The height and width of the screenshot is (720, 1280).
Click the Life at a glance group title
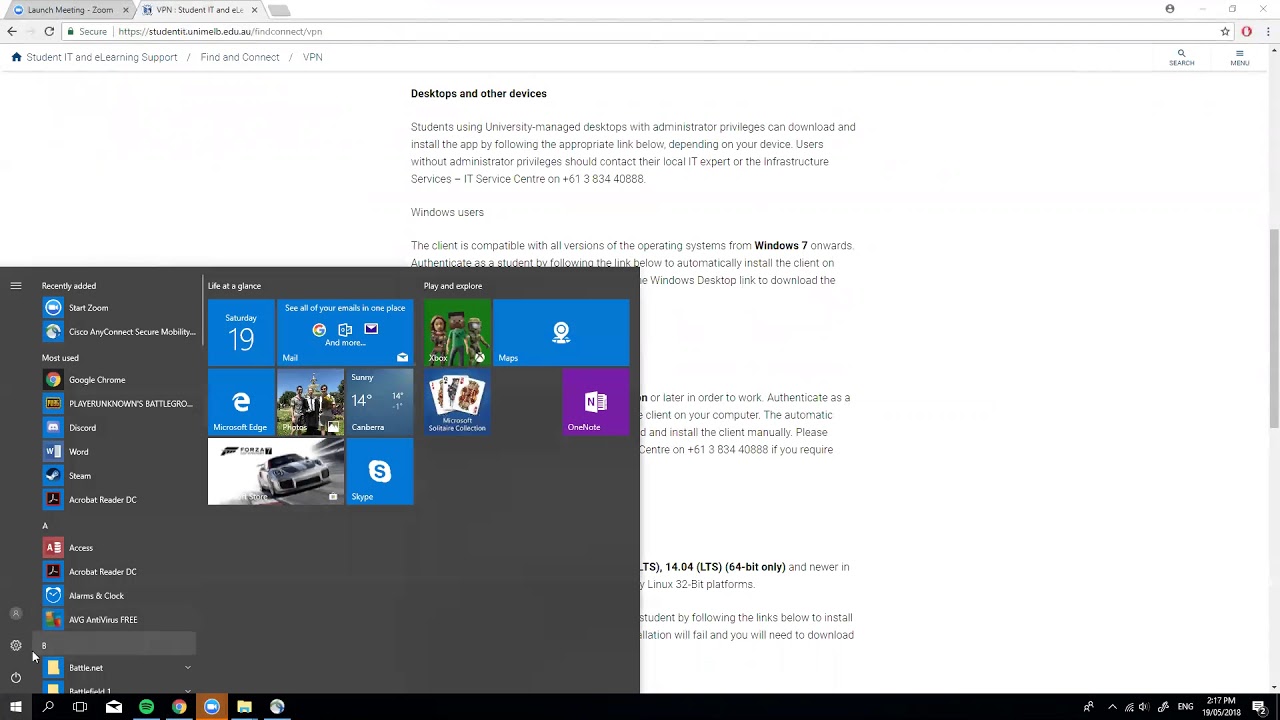click(234, 286)
